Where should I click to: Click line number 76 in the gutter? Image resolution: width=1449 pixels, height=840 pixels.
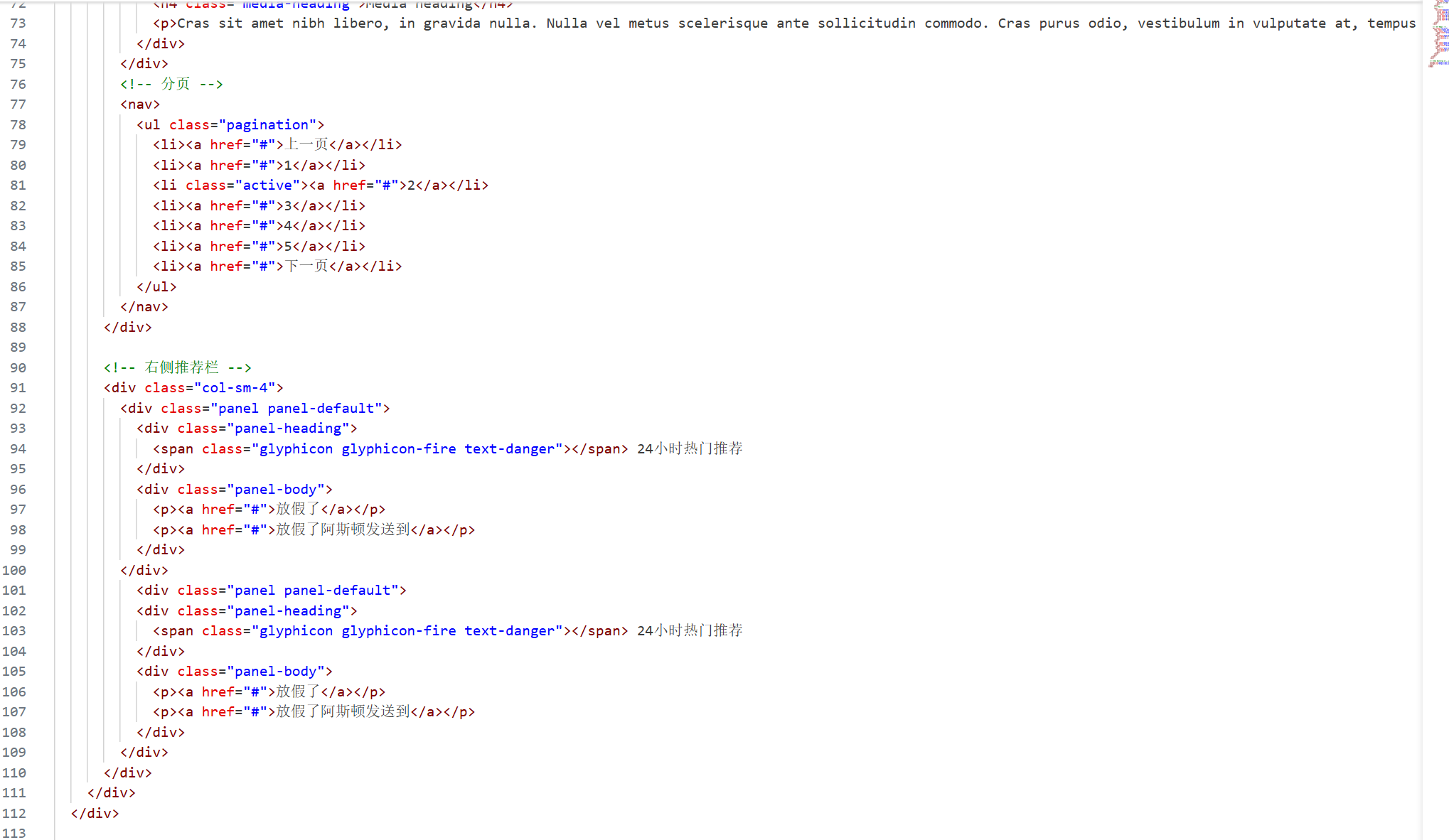18,84
